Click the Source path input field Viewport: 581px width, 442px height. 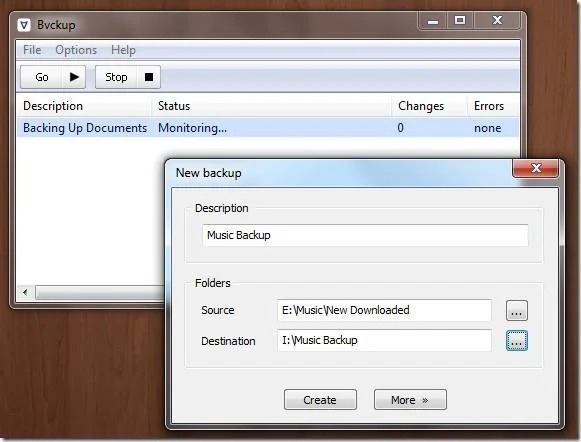coord(384,310)
